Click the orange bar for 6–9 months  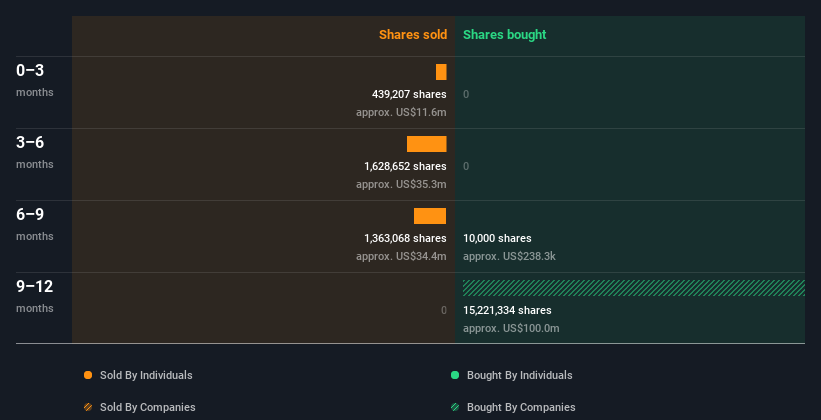[x=430, y=216]
